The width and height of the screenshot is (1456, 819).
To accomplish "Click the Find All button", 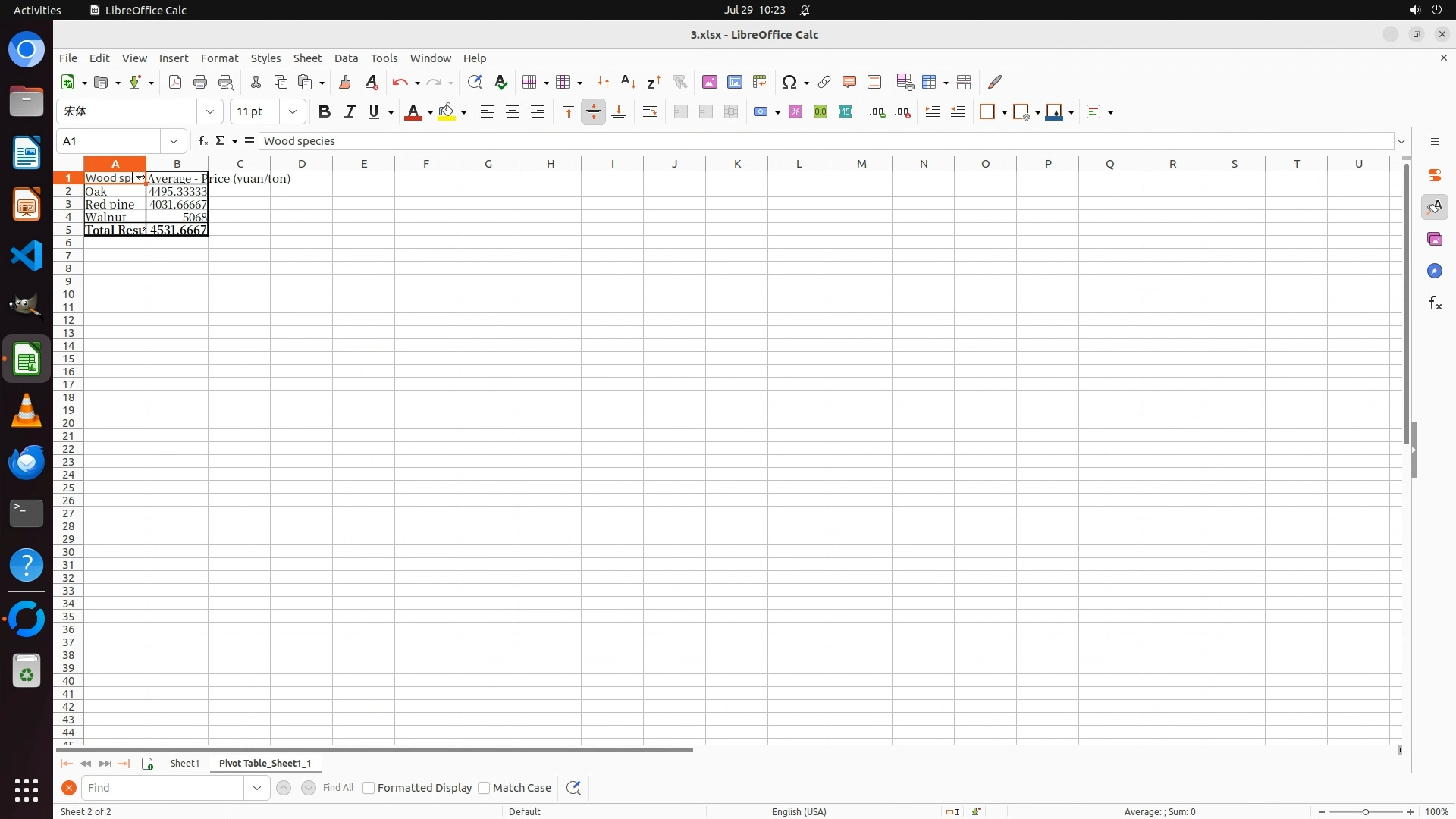I will tap(337, 788).
